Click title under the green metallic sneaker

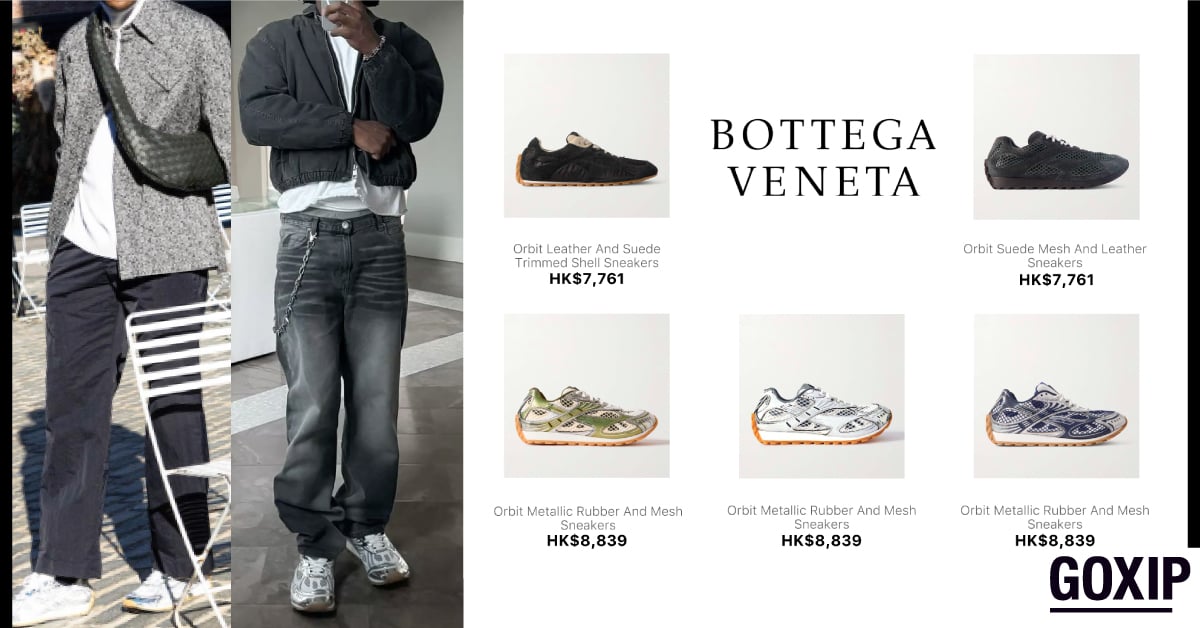(x=588, y=517)
